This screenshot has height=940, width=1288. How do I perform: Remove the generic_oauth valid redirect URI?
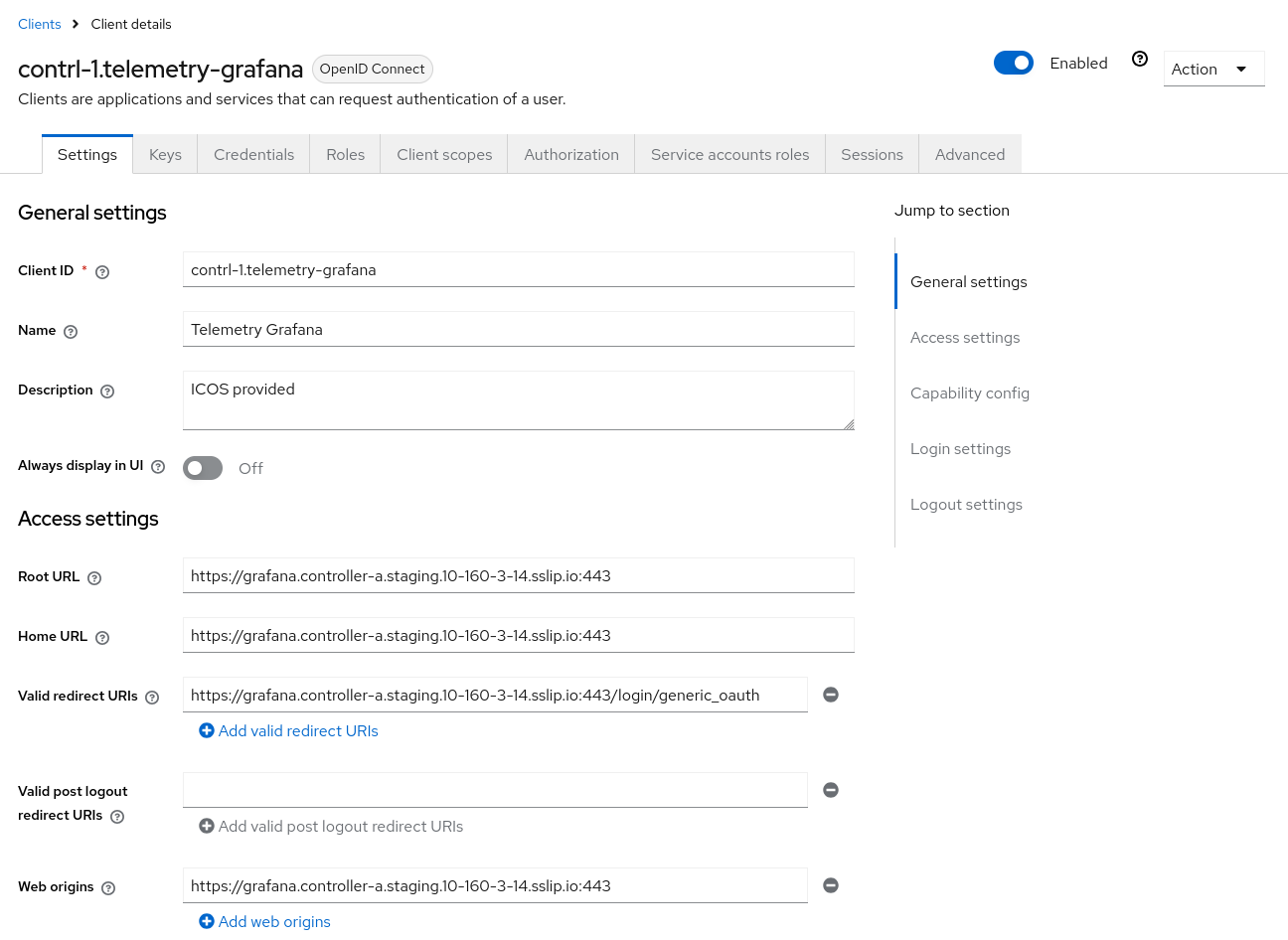point(831,695)
